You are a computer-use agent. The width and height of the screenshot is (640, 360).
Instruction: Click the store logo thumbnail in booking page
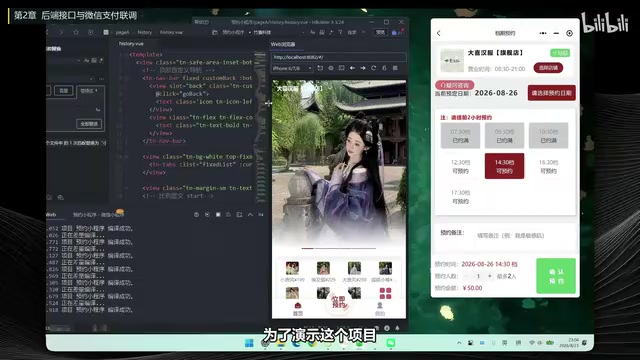tap(452, 60)
